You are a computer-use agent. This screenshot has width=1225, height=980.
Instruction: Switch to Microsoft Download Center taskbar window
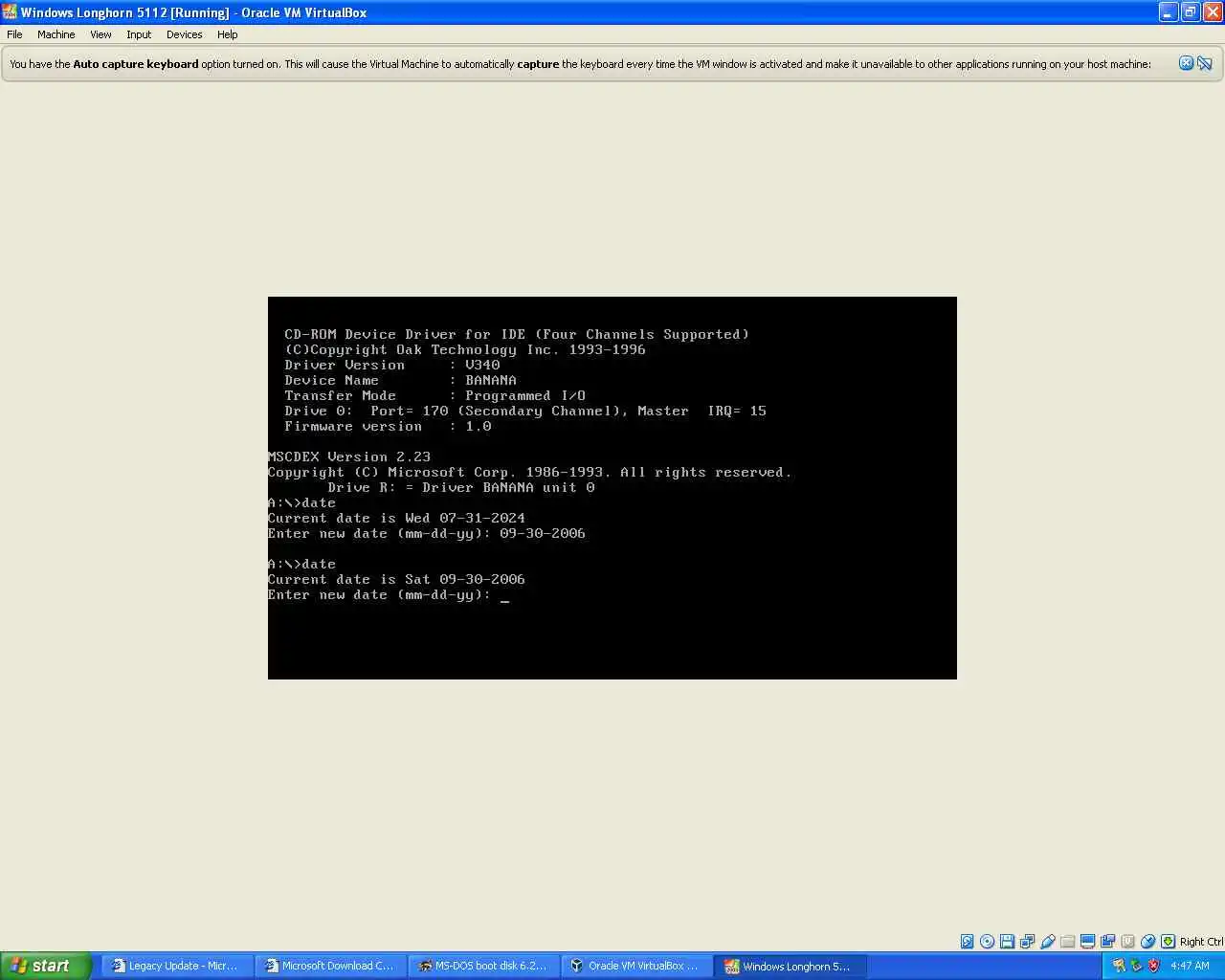click(332, 966)
